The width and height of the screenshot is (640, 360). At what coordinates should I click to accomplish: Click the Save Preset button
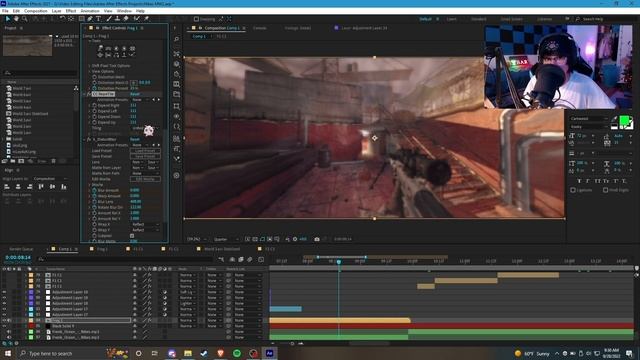click(x=145, y=156)
